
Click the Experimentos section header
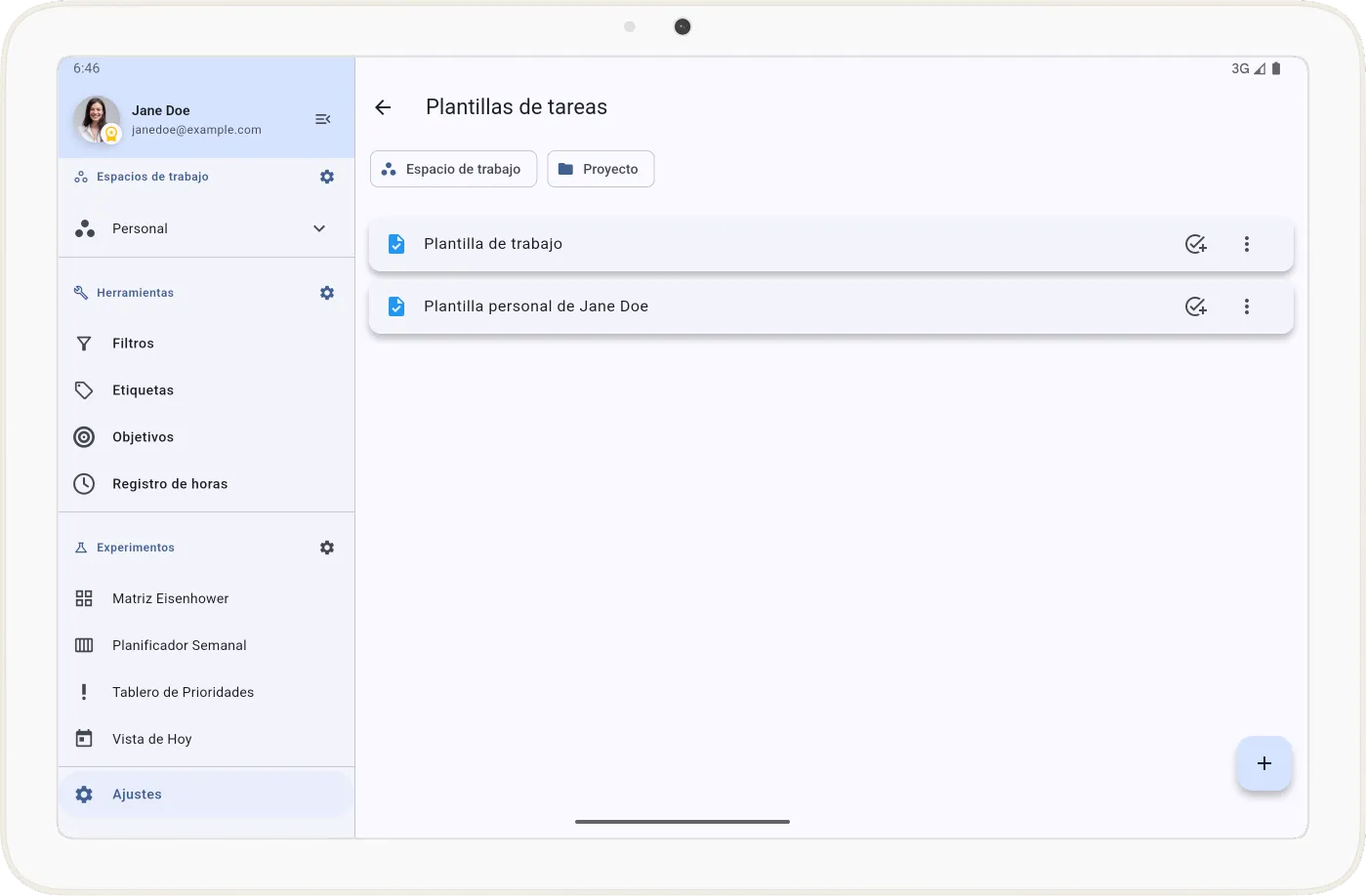click(x=136, y=548)
